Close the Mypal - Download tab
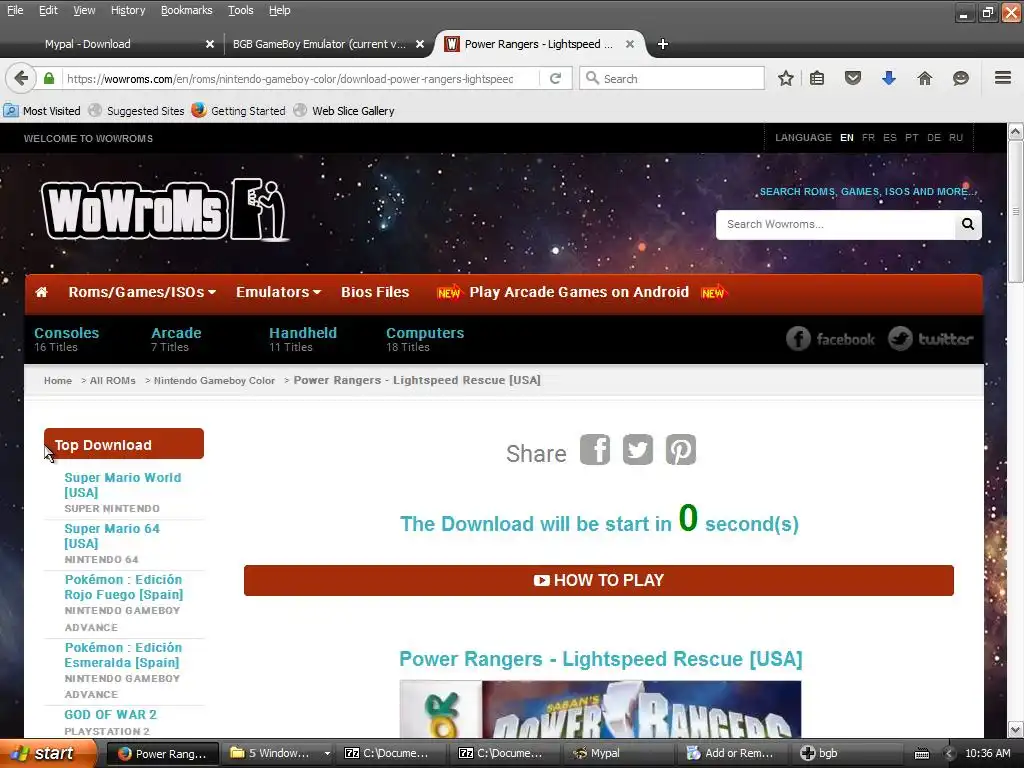1024x768 pixels. [210, 44]
